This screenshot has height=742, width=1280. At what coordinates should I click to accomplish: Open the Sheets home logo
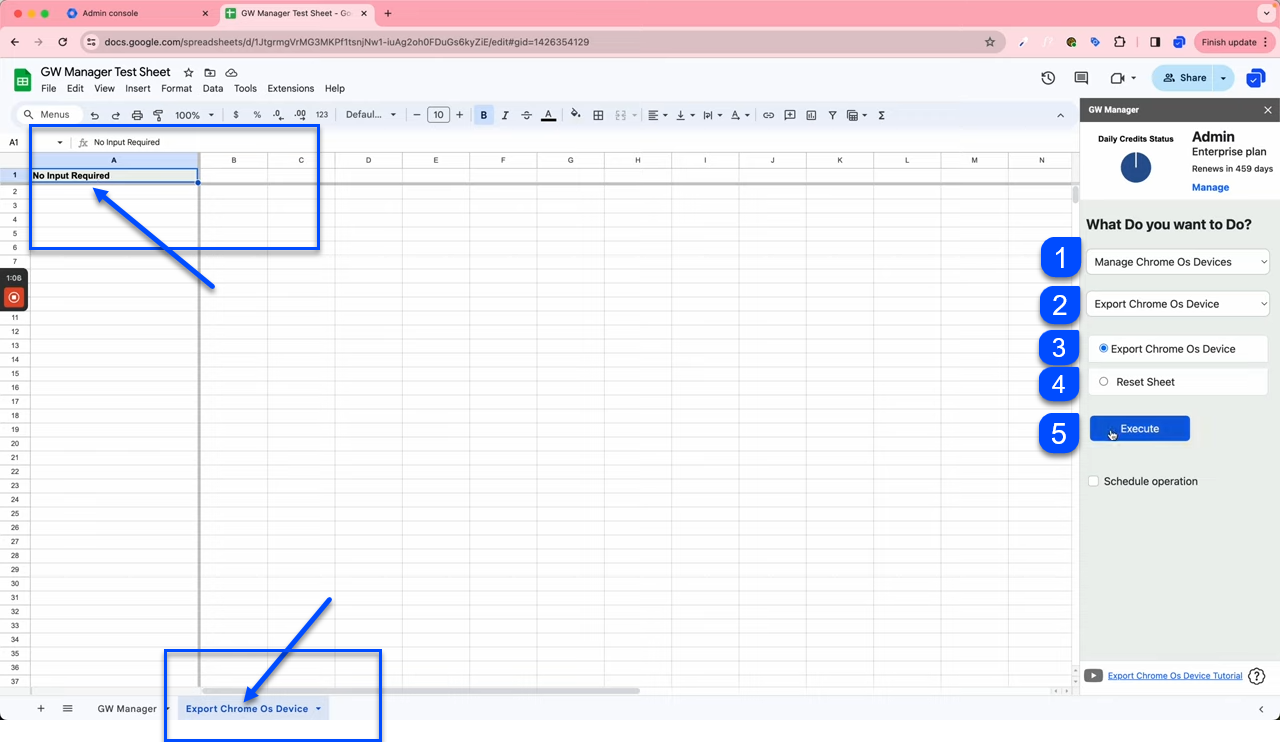pos(22,79)
